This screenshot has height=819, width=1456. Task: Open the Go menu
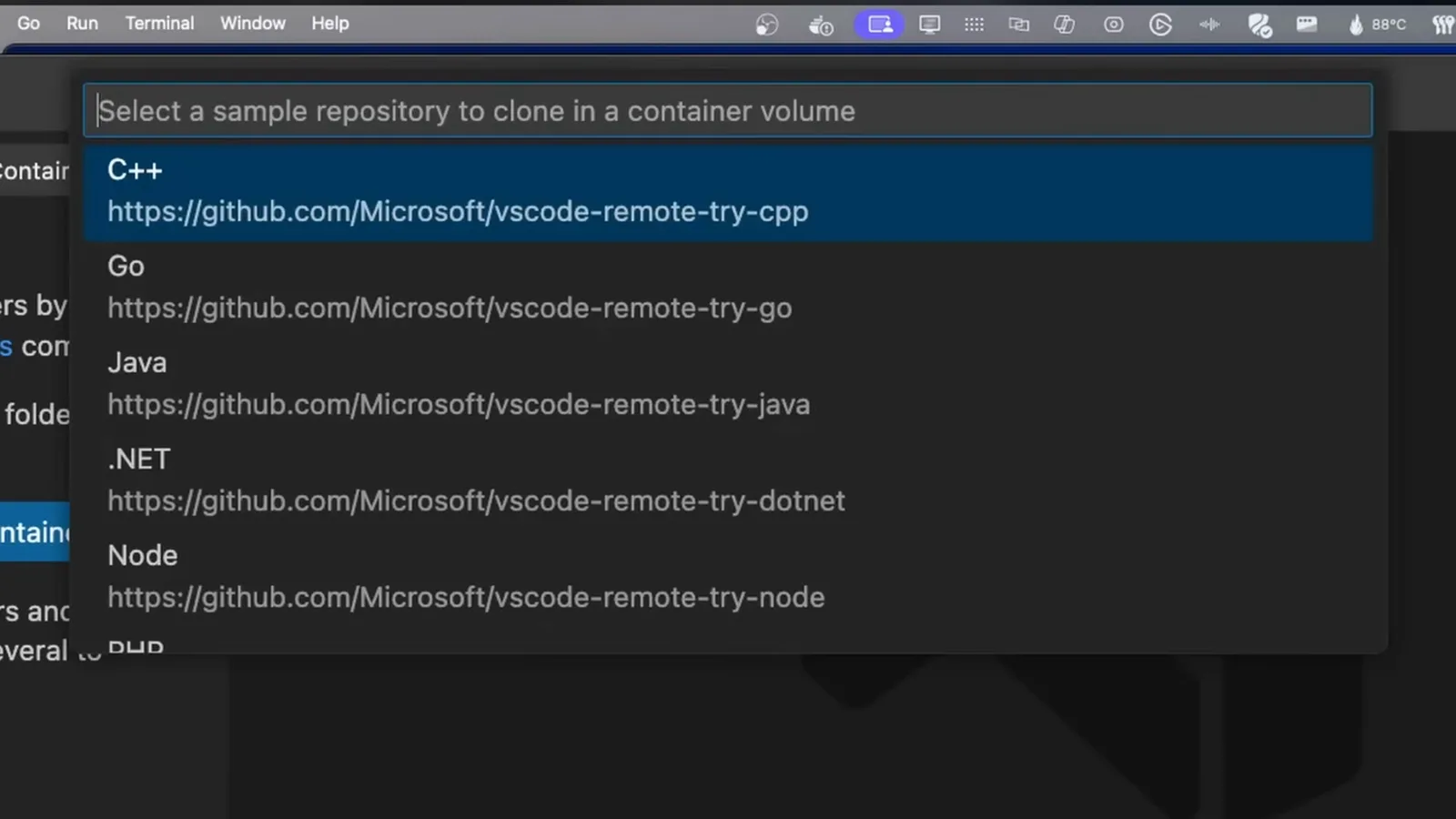point(28,24)
